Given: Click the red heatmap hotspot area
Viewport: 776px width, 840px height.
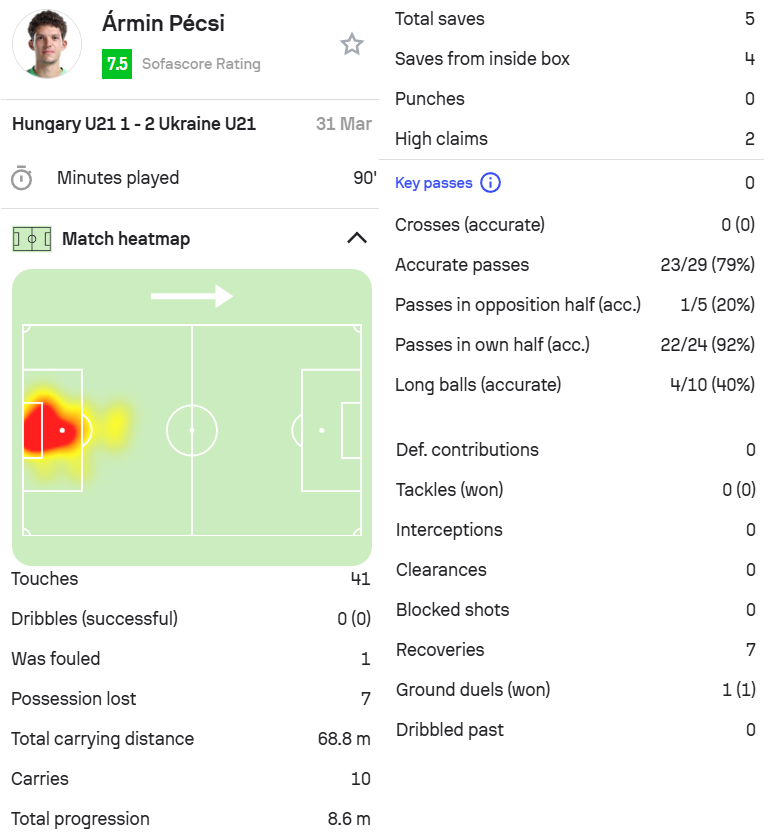Looking at the screenshot, I should pyautogui.click(x=45, y=430).
